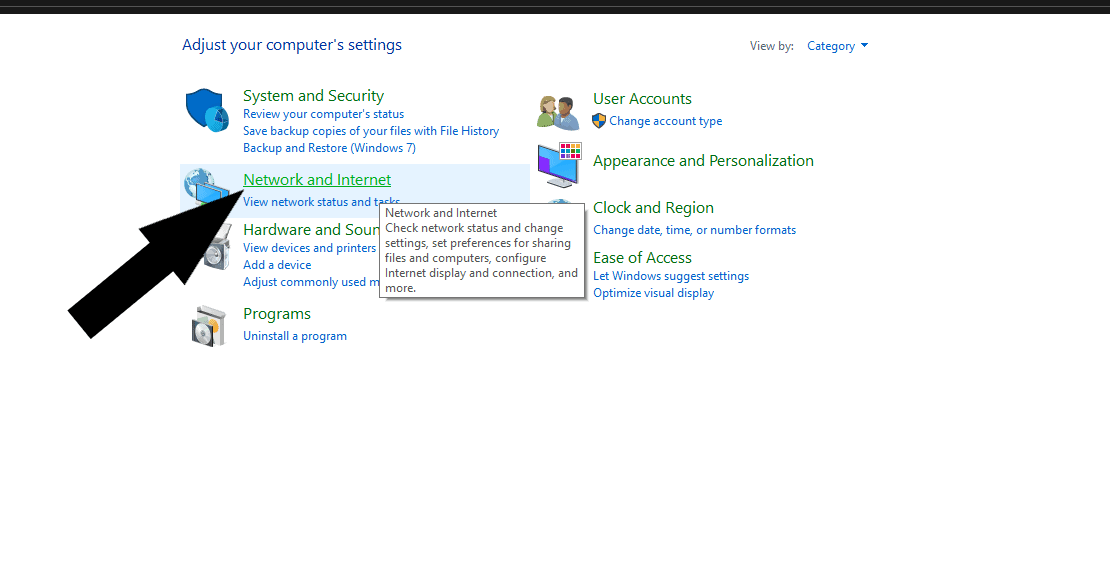Open Hardware and Sound category heading
Screen dimensions: 1110x572
click(311, 229)
